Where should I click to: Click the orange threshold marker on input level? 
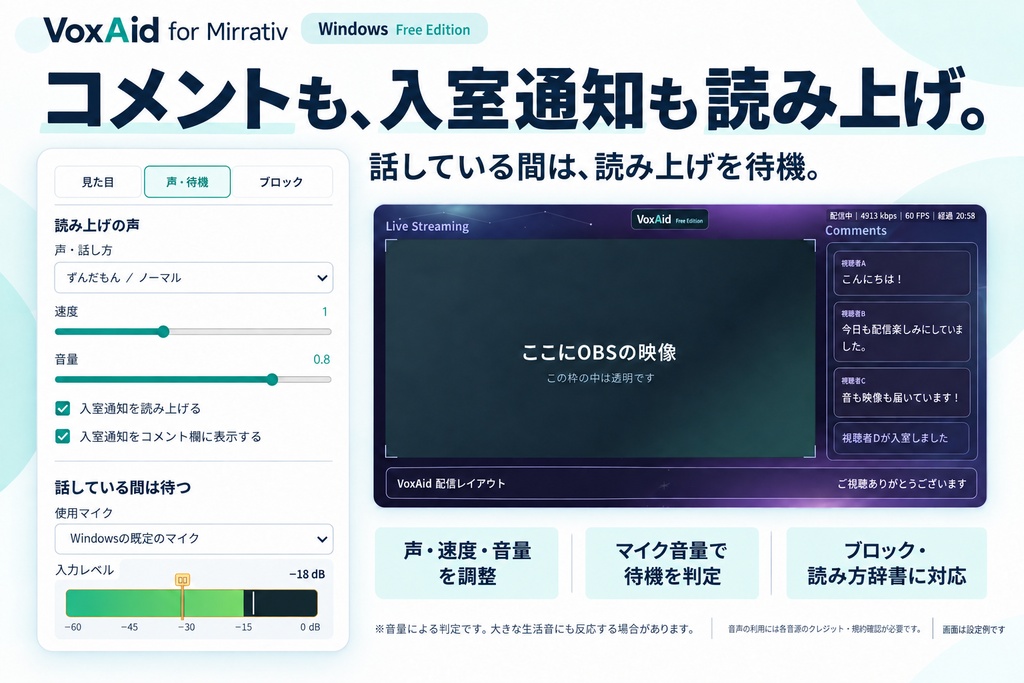pos(183,580)
